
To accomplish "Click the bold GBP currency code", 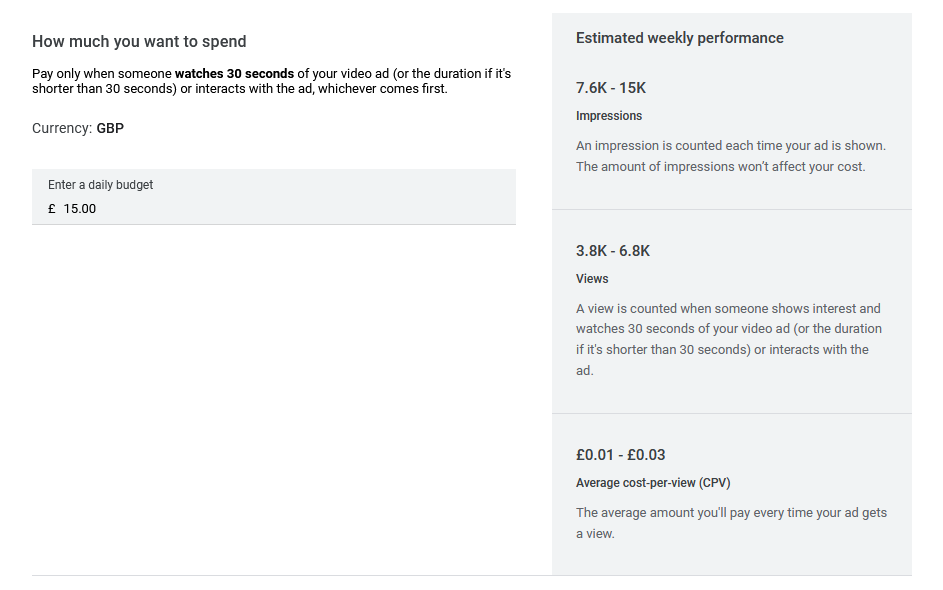I will (x=110, y=128).
